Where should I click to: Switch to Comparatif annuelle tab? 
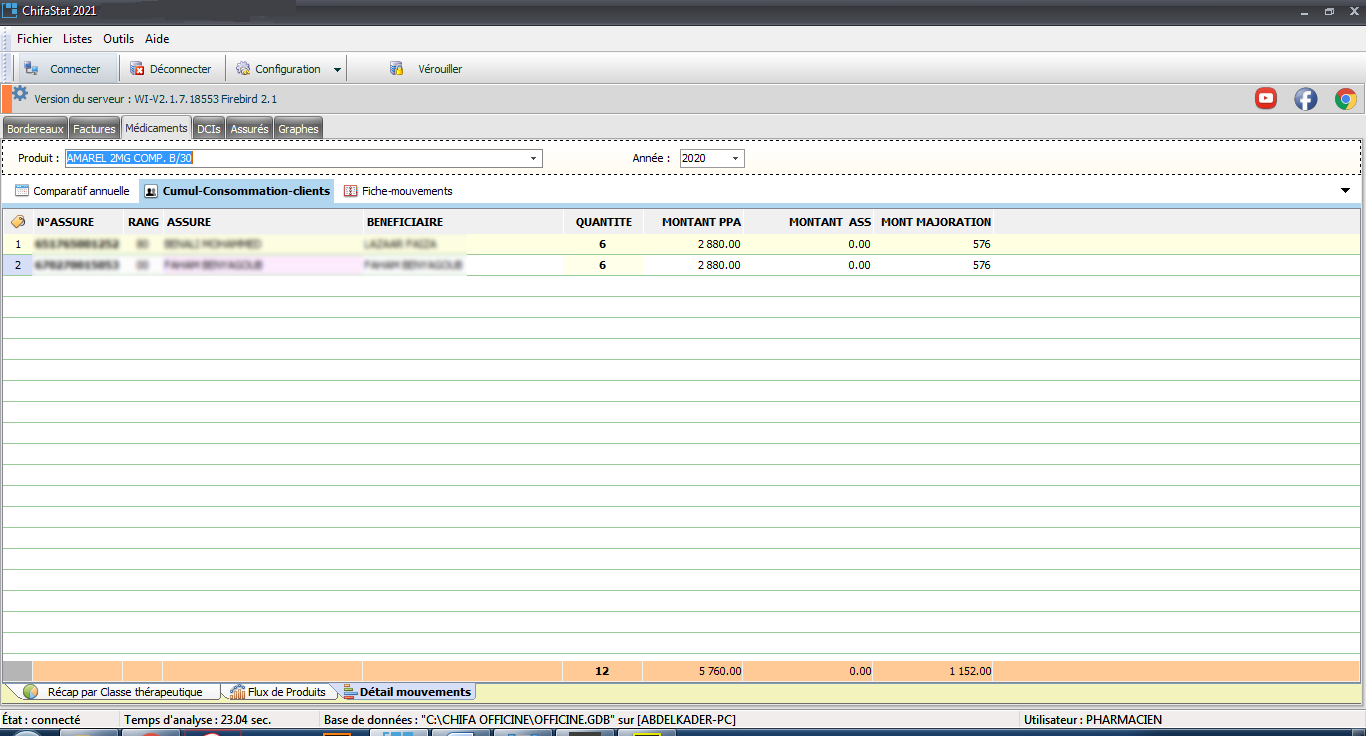click(72, 191)
